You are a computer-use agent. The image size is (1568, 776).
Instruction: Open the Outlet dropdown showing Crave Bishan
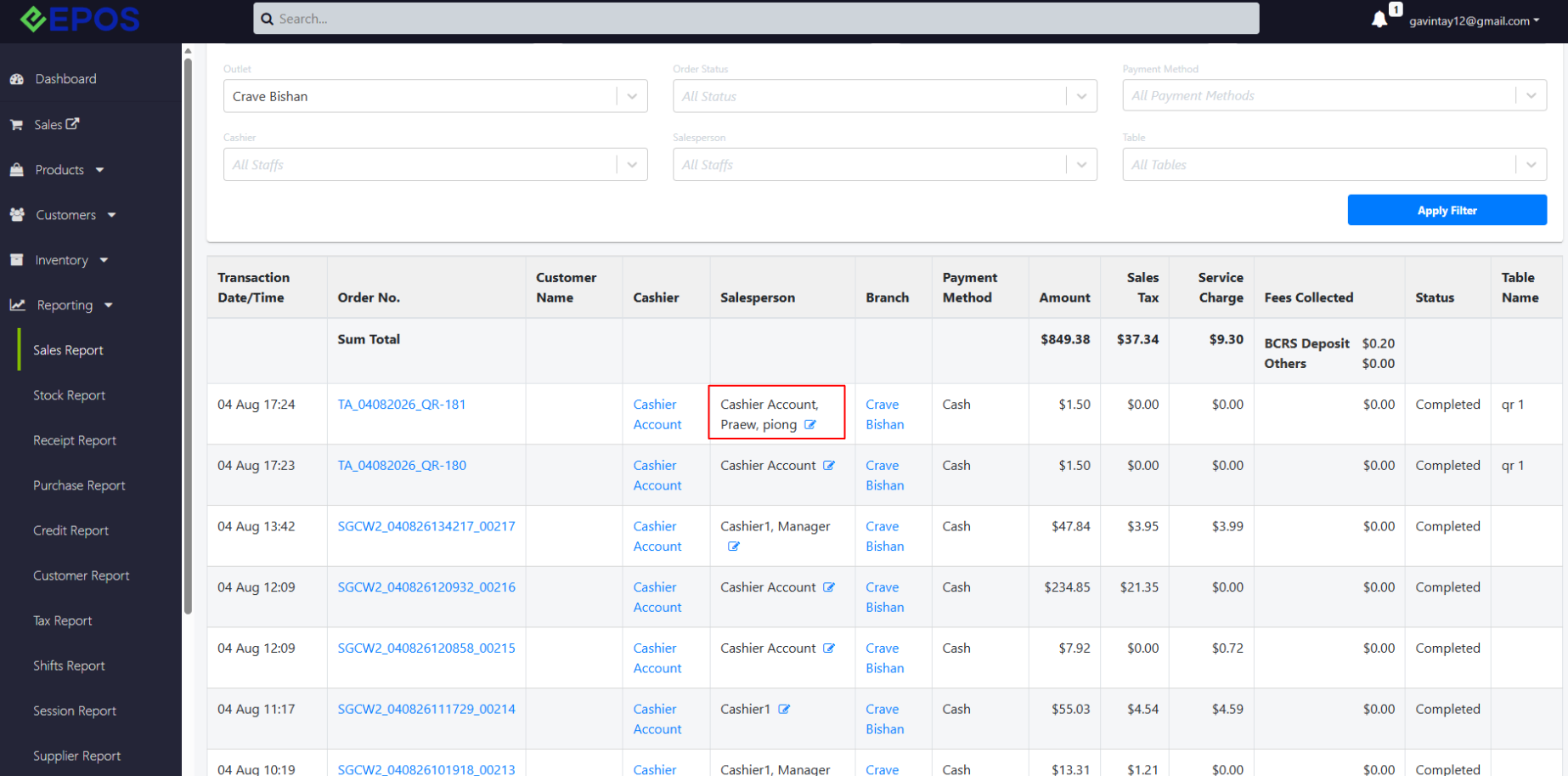[x=435, y=96]
